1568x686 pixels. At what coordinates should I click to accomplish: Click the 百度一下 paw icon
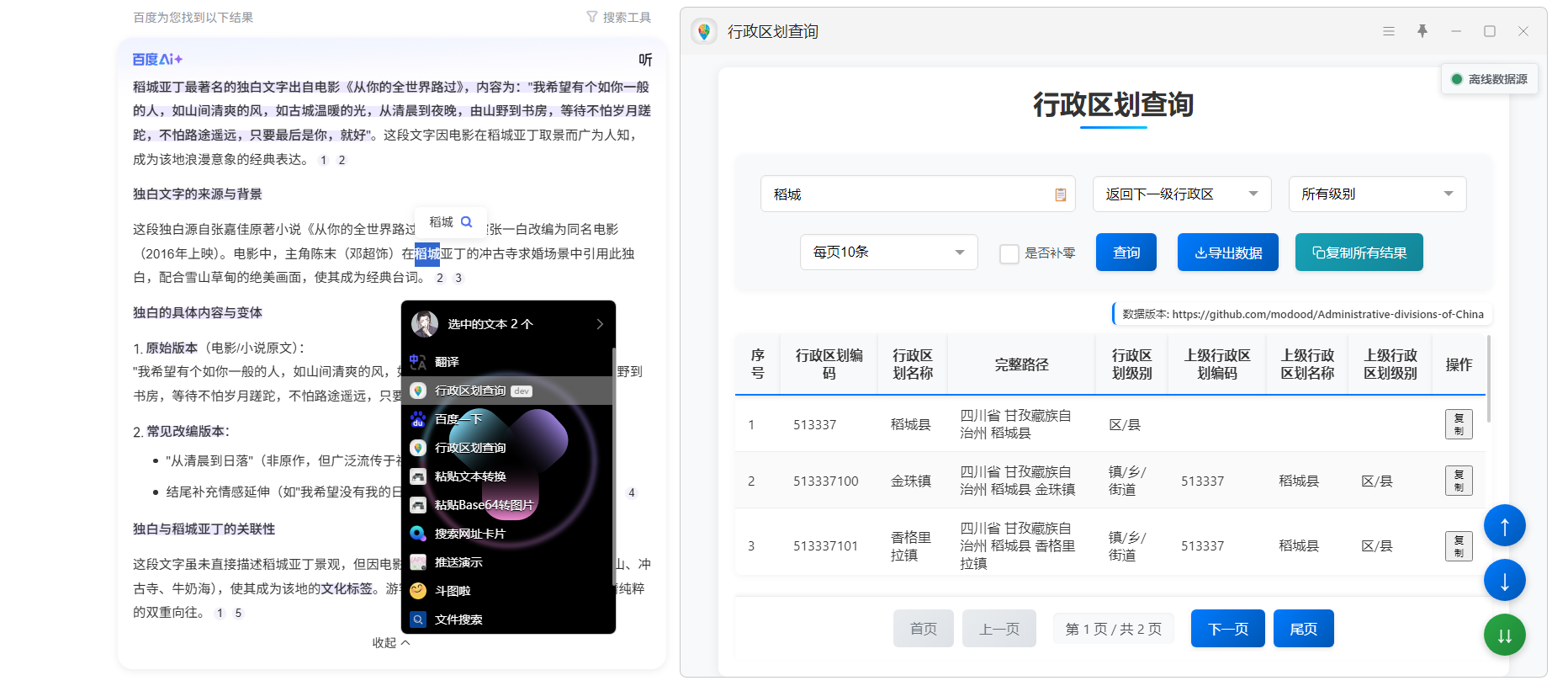coord(418,419)
